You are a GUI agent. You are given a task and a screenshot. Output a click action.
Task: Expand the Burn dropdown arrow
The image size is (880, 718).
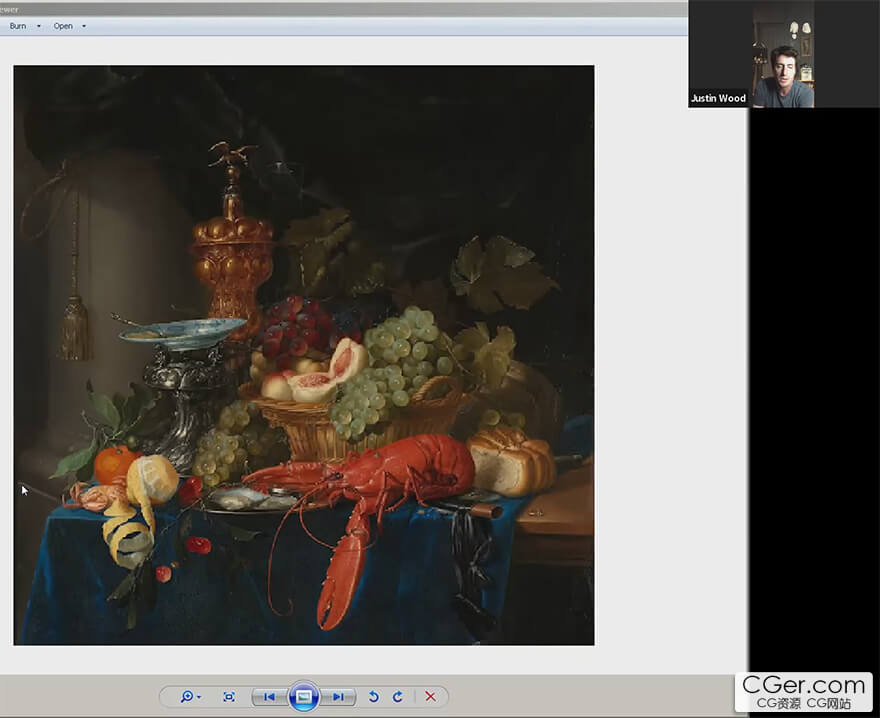click(x=39, y=26)
